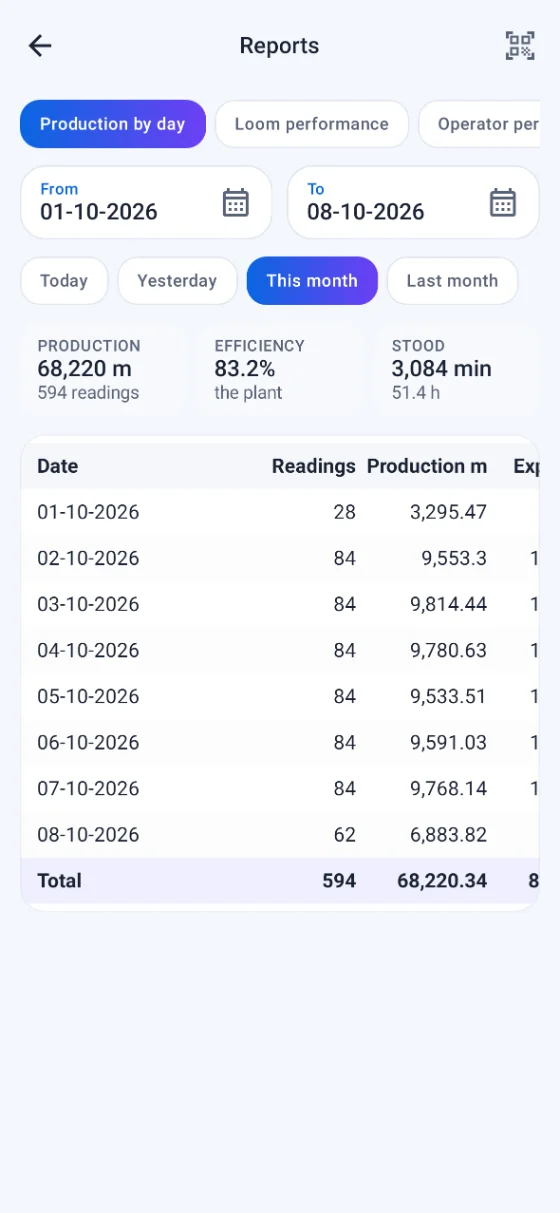Open the Production summary card
The height and width of the screenshot is (1213, 560).
point(103,369)
